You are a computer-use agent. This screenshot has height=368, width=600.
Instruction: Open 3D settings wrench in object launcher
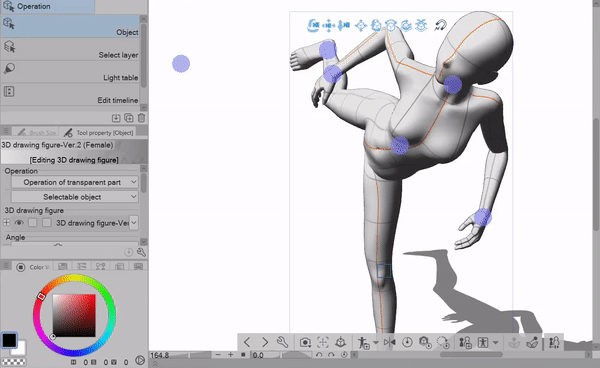pyautogui.click(x=282, y=342)
